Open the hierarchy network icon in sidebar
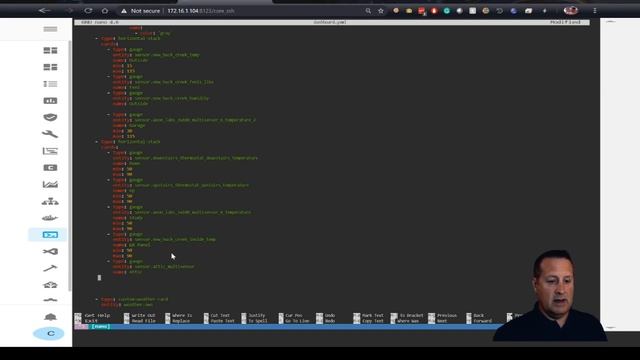Viewport: 640px width, 360px height. tap(50, 202)
